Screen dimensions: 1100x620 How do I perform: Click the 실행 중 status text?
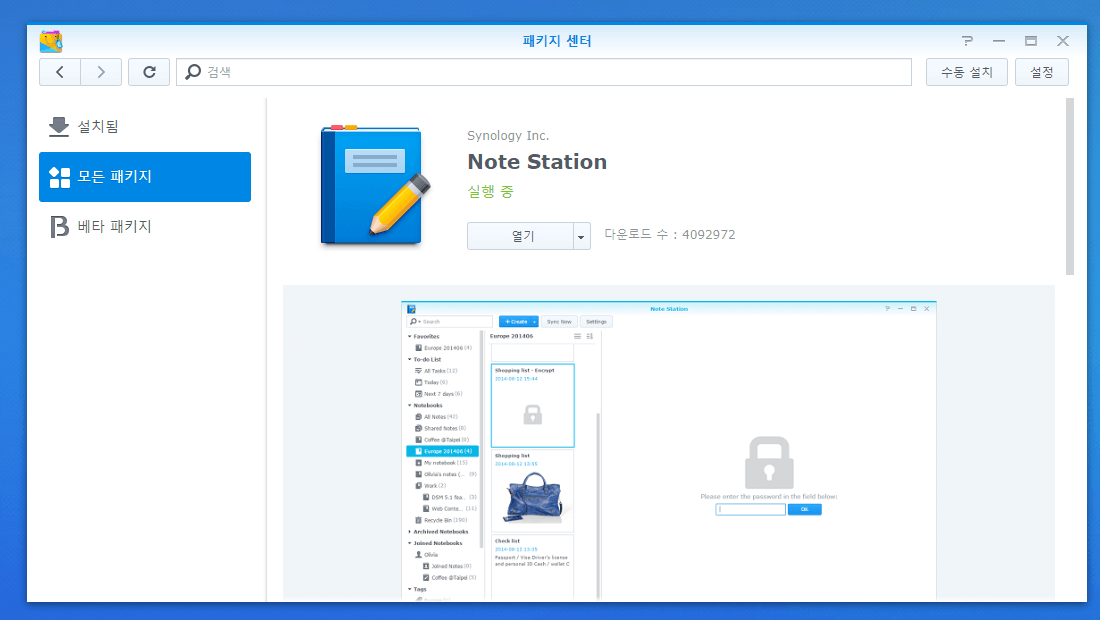[490, 191]
